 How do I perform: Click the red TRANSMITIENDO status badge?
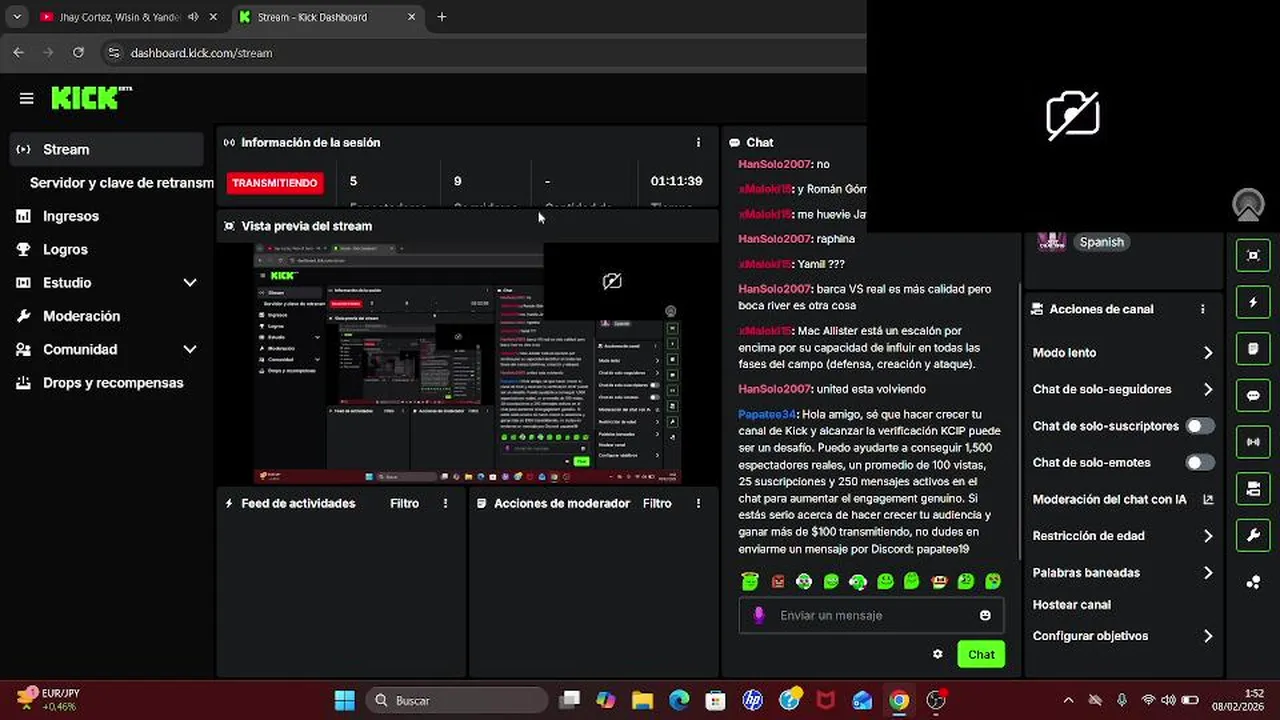(x=275, y=183)
